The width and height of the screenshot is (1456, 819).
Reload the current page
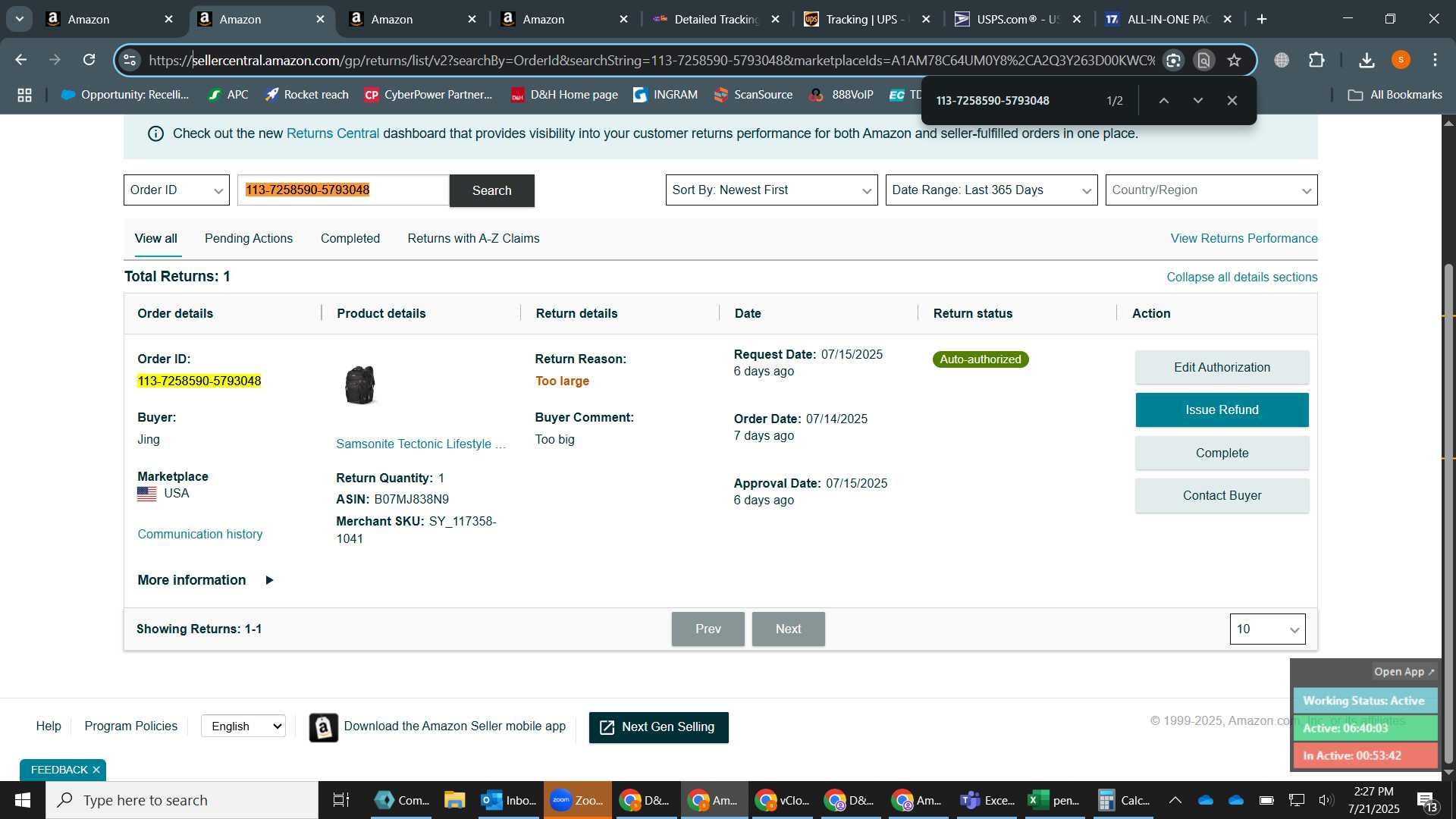tap(89, 60)
